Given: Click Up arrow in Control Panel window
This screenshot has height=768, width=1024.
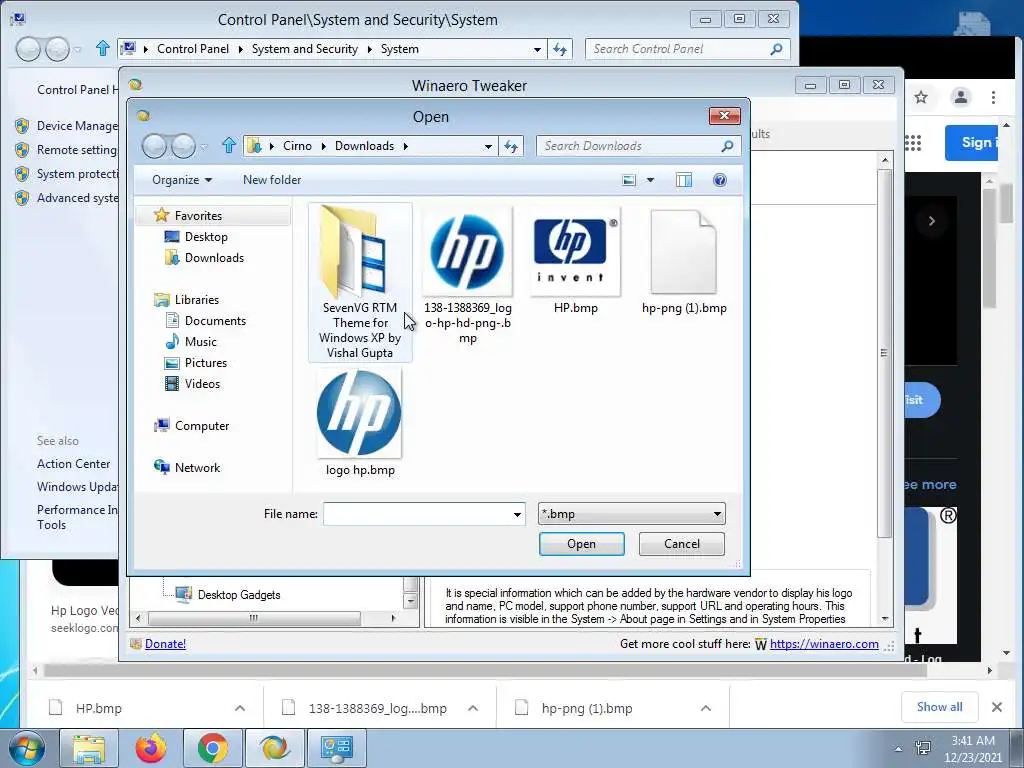Looking at the screenshot, I should (x=103, y=48).
